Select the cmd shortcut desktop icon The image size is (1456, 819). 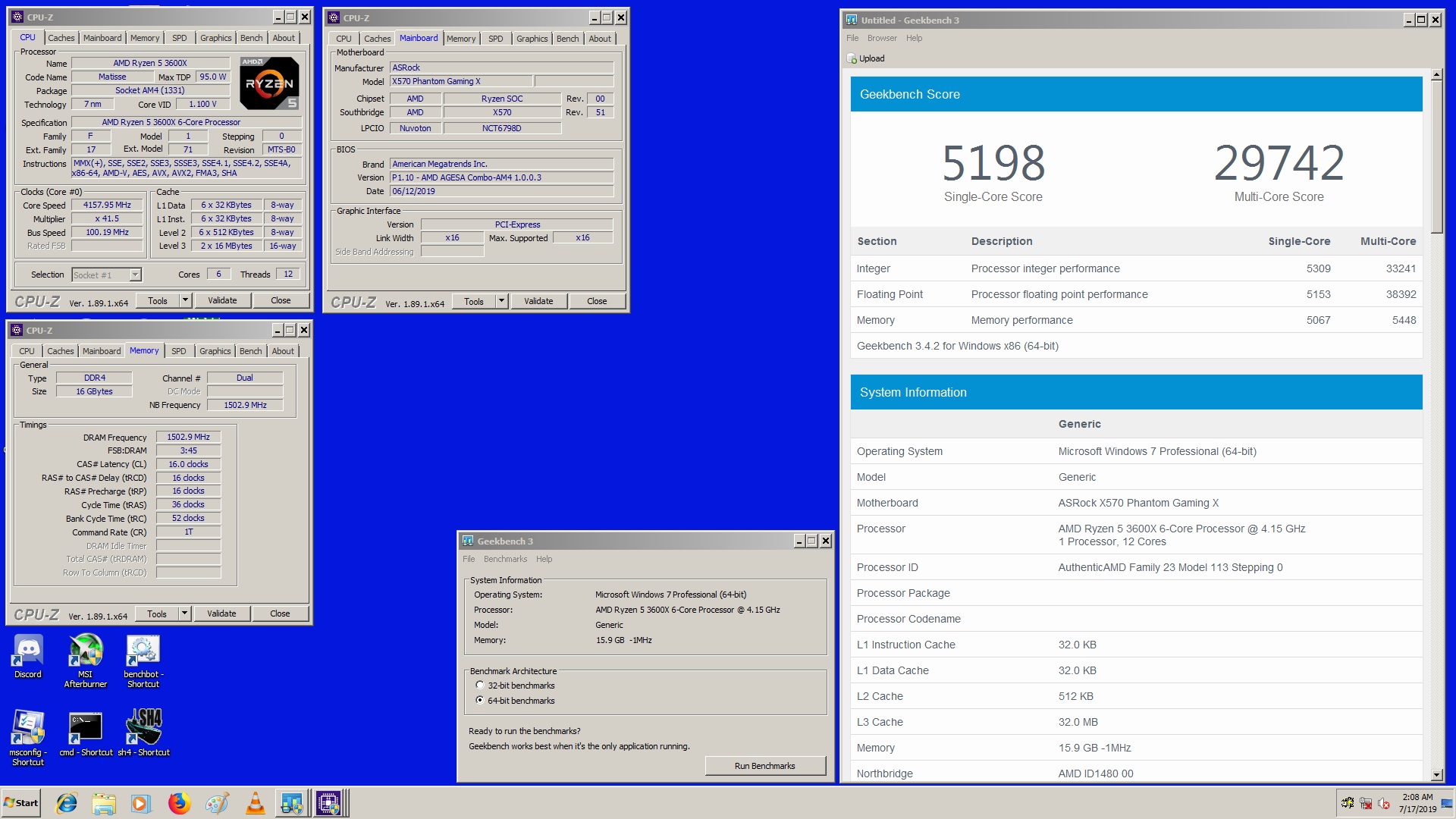(x=86, y=733)
